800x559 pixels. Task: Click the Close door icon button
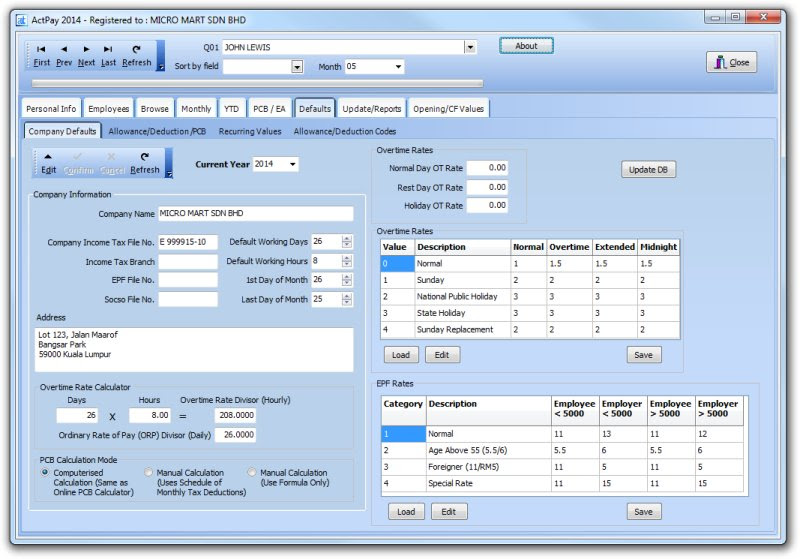(731, 62)
